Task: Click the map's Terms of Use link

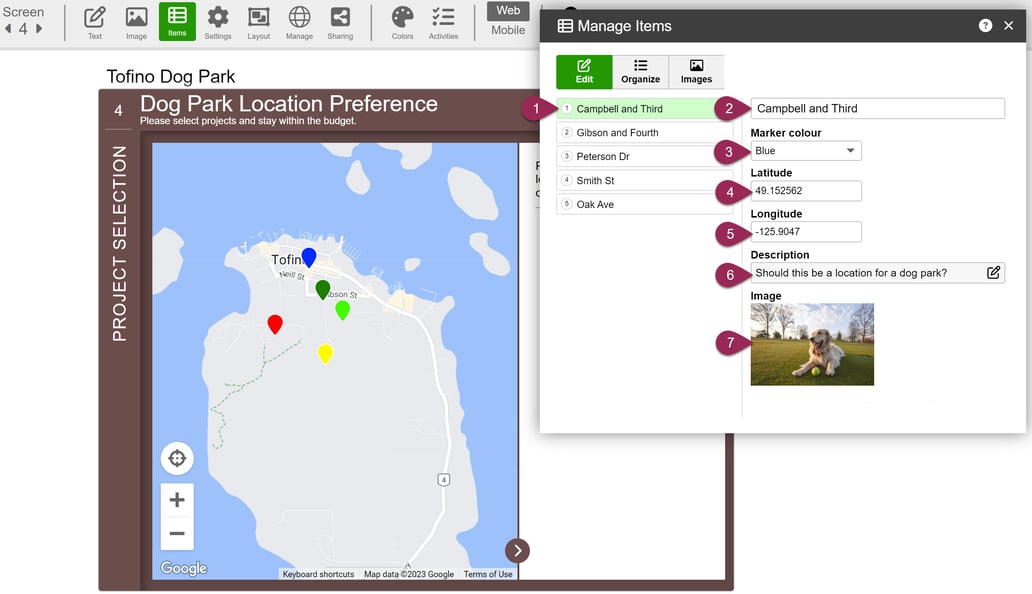Action: click(x=488, y=574)
